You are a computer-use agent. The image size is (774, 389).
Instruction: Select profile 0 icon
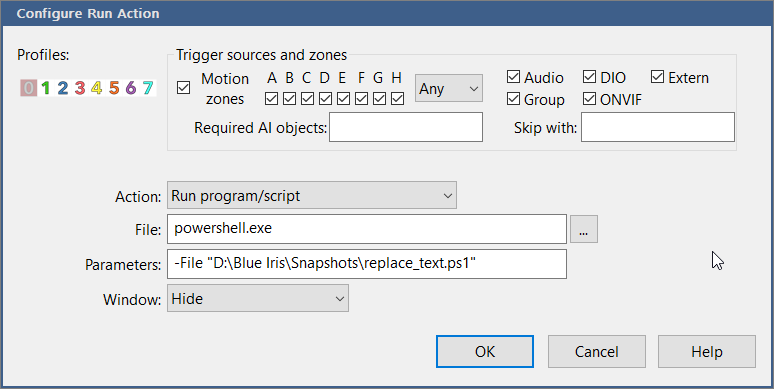click(x=29, y=88)
